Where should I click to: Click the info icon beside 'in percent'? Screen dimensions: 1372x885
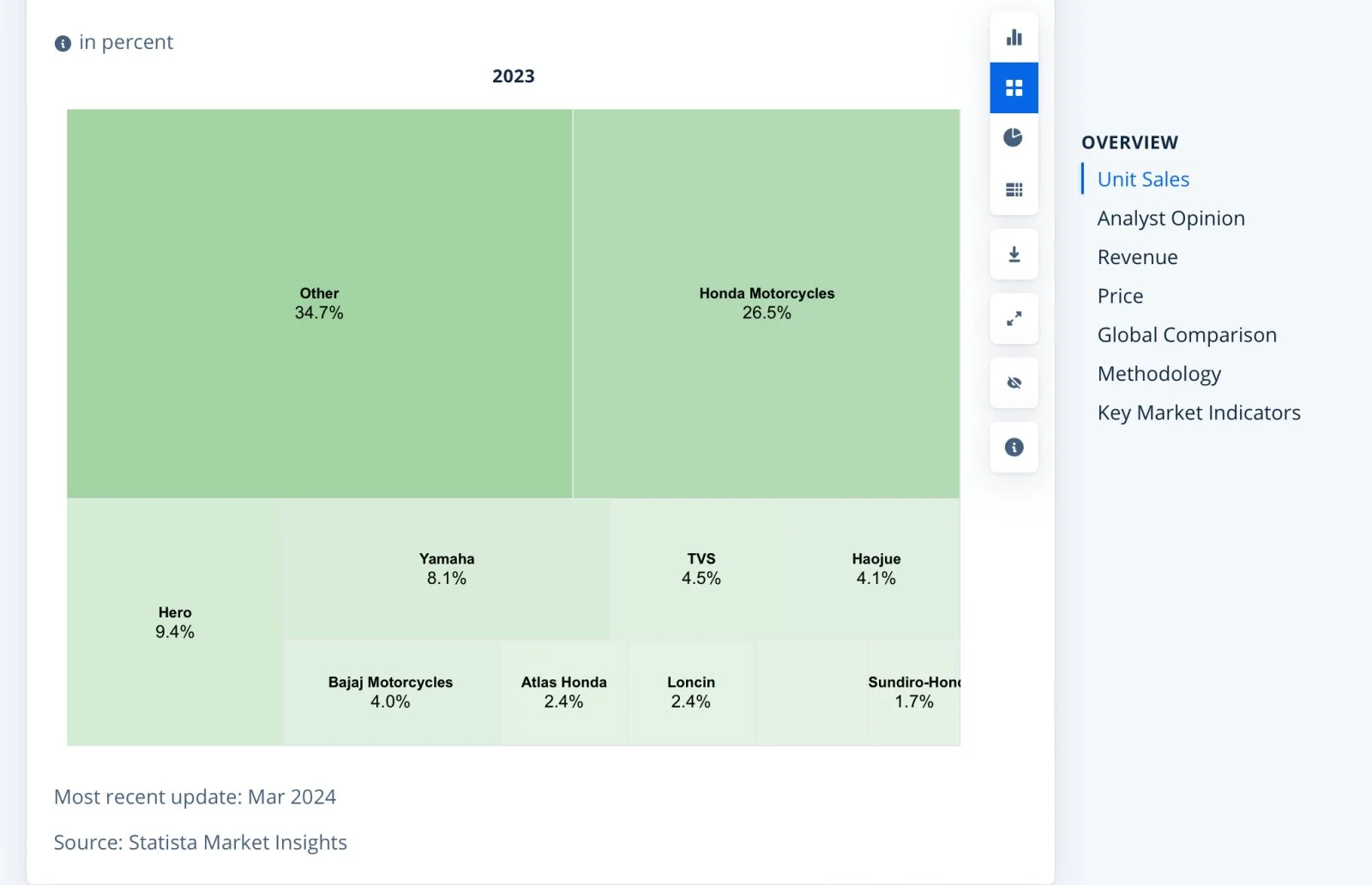point(63,44)
